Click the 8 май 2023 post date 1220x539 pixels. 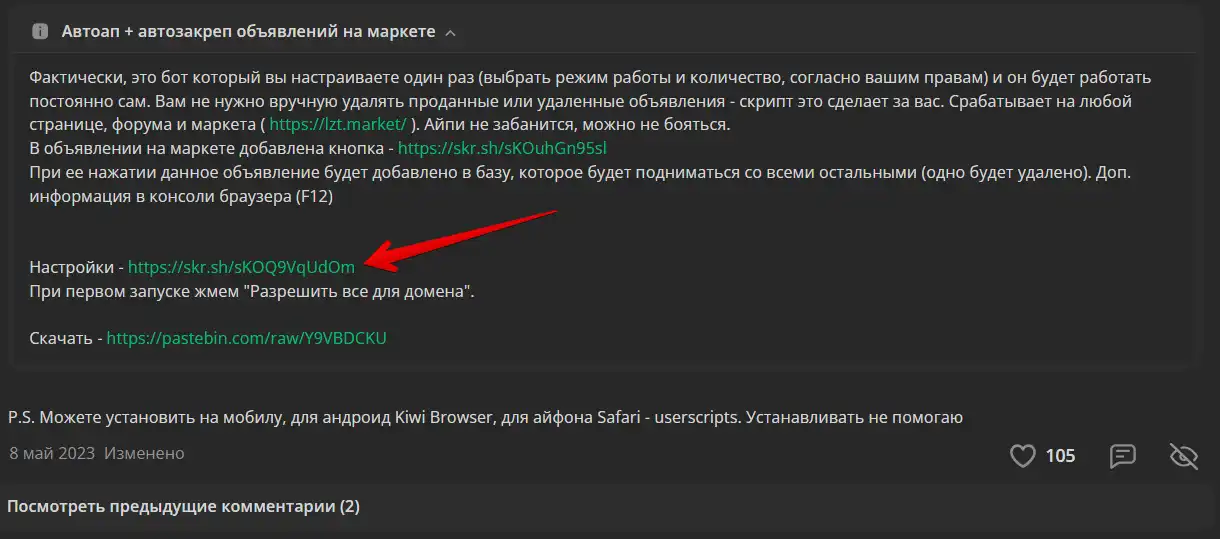[52, 453]
